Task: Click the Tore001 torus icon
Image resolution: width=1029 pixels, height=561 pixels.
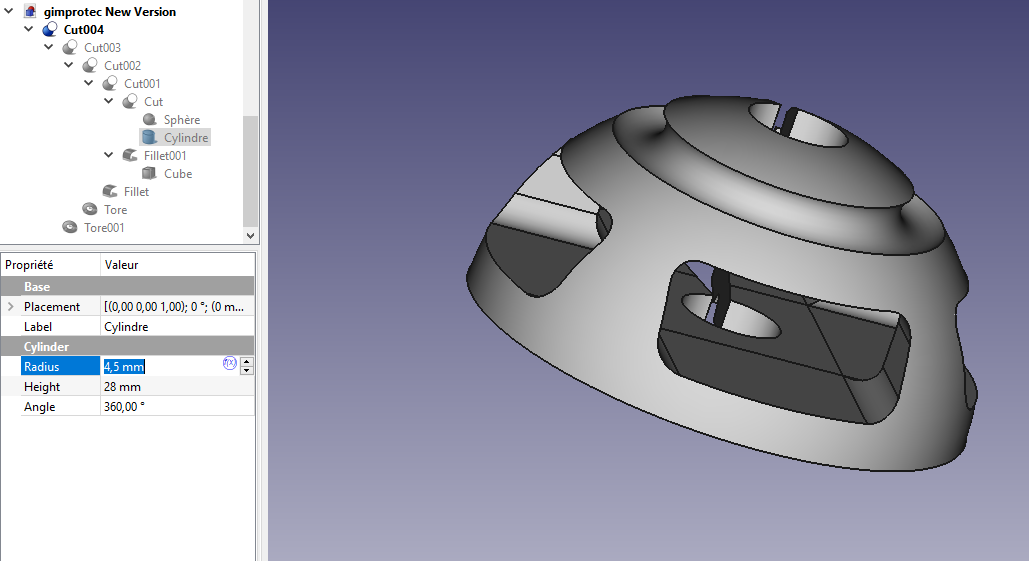Action: 70,228
